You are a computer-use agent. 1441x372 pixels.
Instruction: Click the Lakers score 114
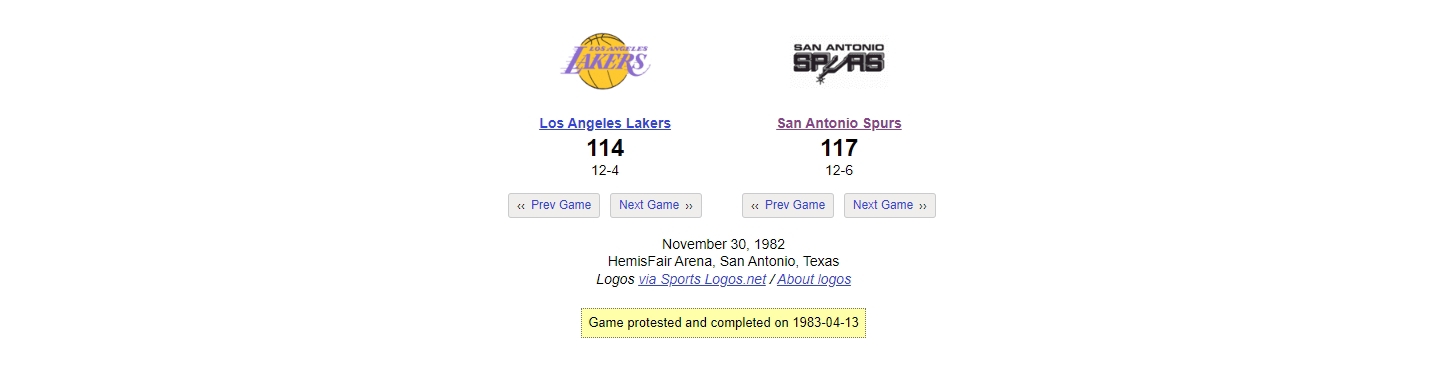tap(605, 149)
